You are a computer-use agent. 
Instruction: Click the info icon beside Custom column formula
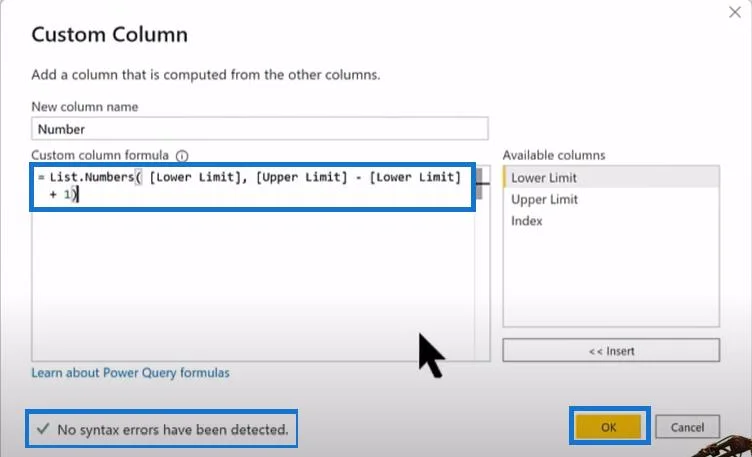(182, 156)
